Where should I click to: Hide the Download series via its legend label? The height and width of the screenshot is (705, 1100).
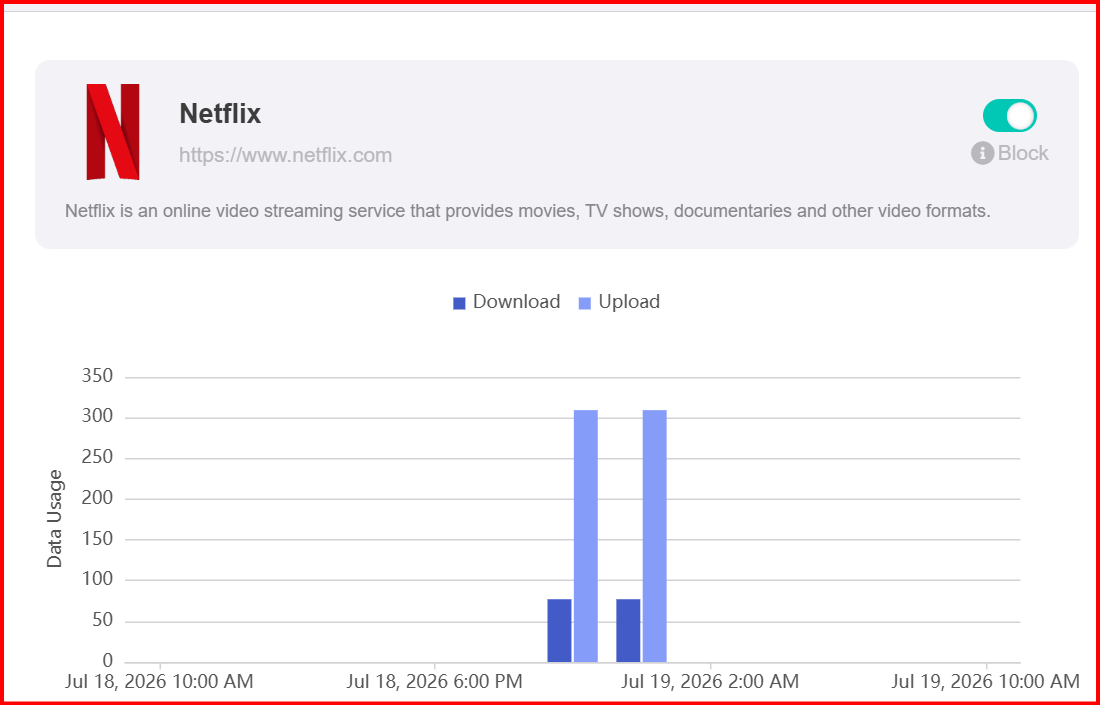pos(516,302)
